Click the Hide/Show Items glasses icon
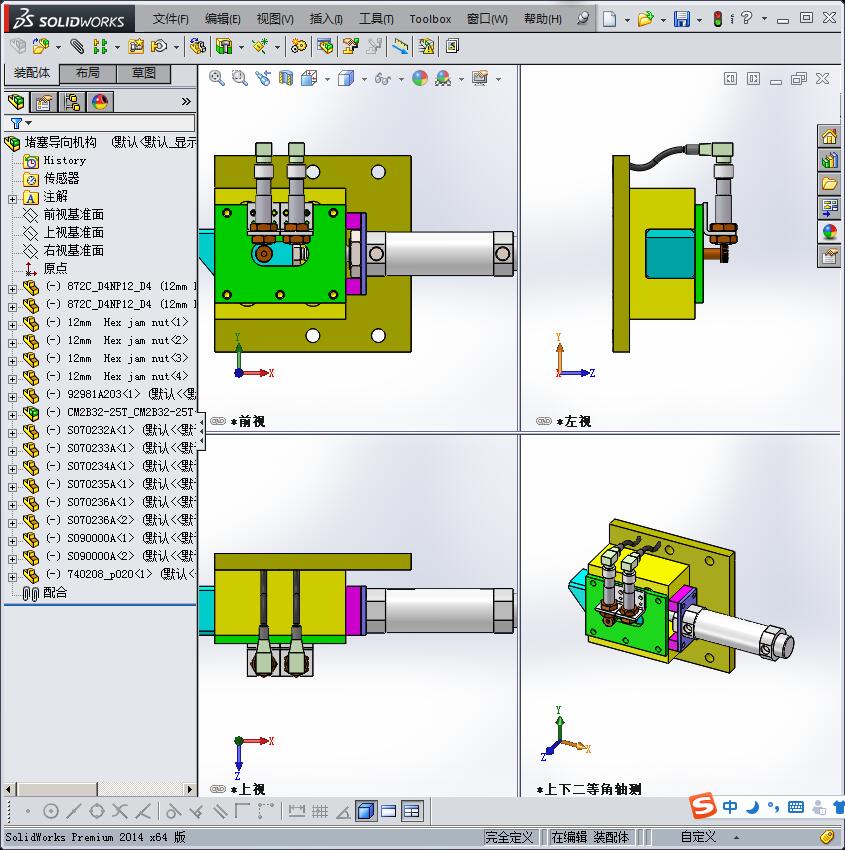845x850 pixels. 383,79
